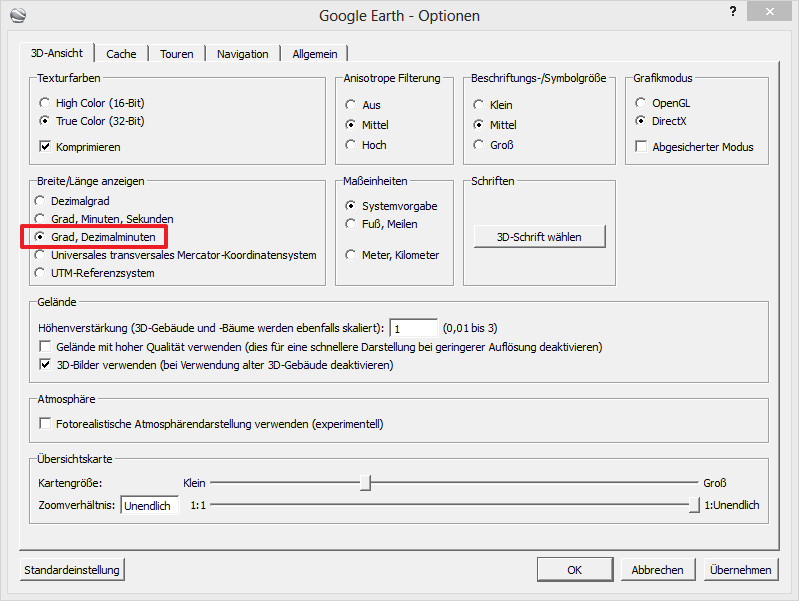Switch to the 3D-Ansicht tab
799x601 pixels.
pyautogui.click(x=57, y=53)
